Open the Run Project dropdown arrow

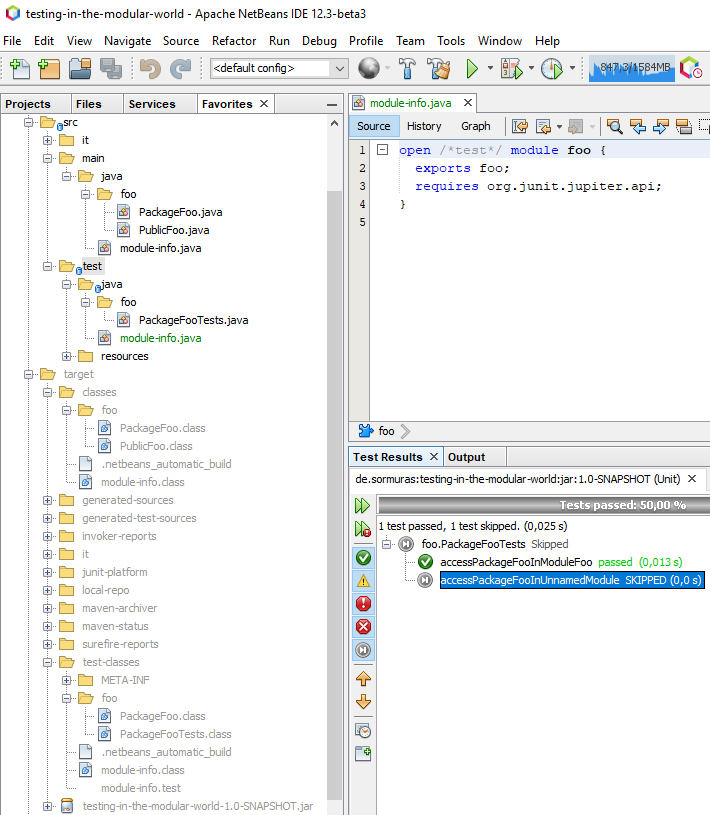click(x=490, y=68)
